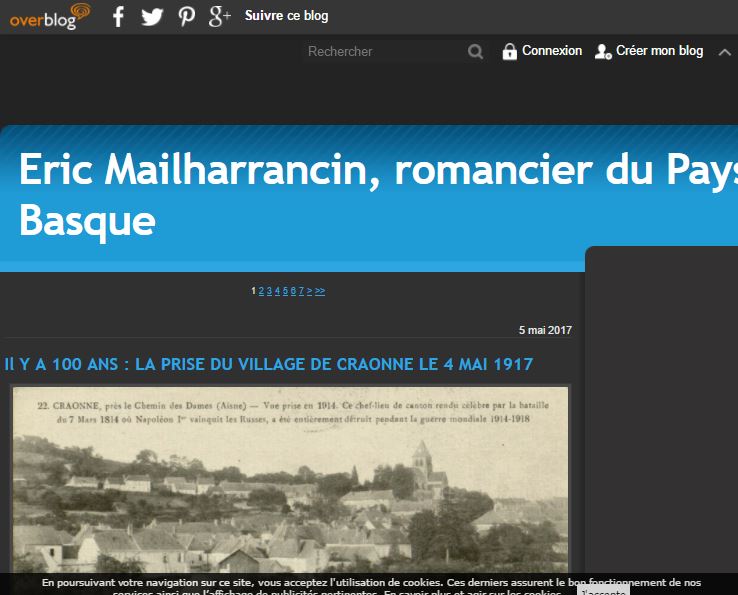Go to next page using single arrow
The image size is (738, 595).
310,291
